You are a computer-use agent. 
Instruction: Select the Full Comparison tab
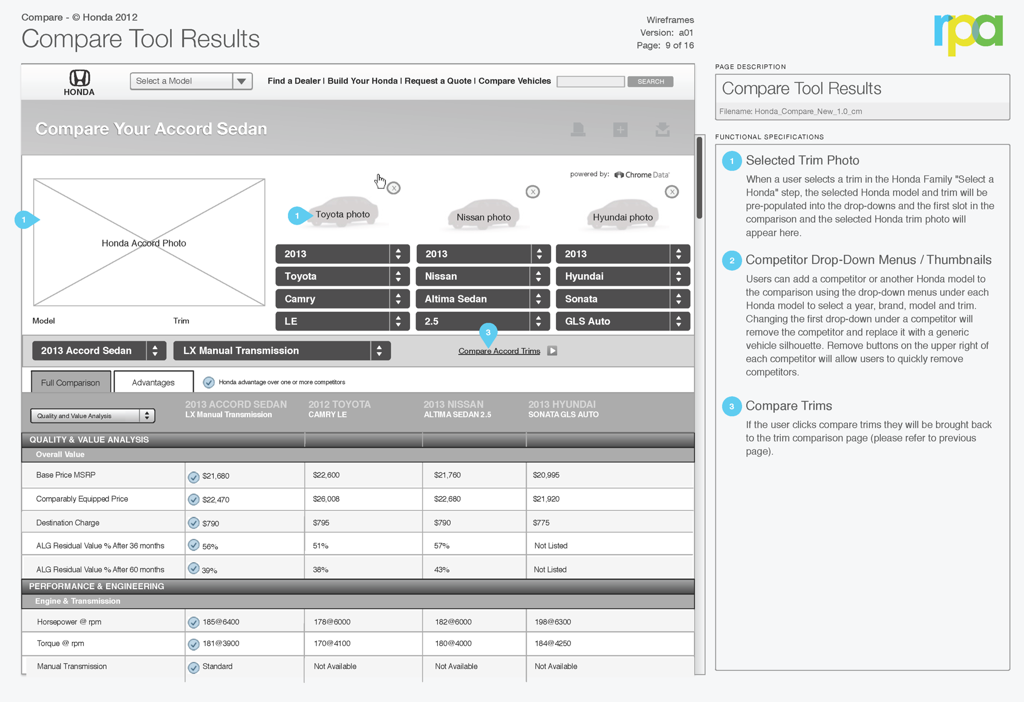[70, 382]
